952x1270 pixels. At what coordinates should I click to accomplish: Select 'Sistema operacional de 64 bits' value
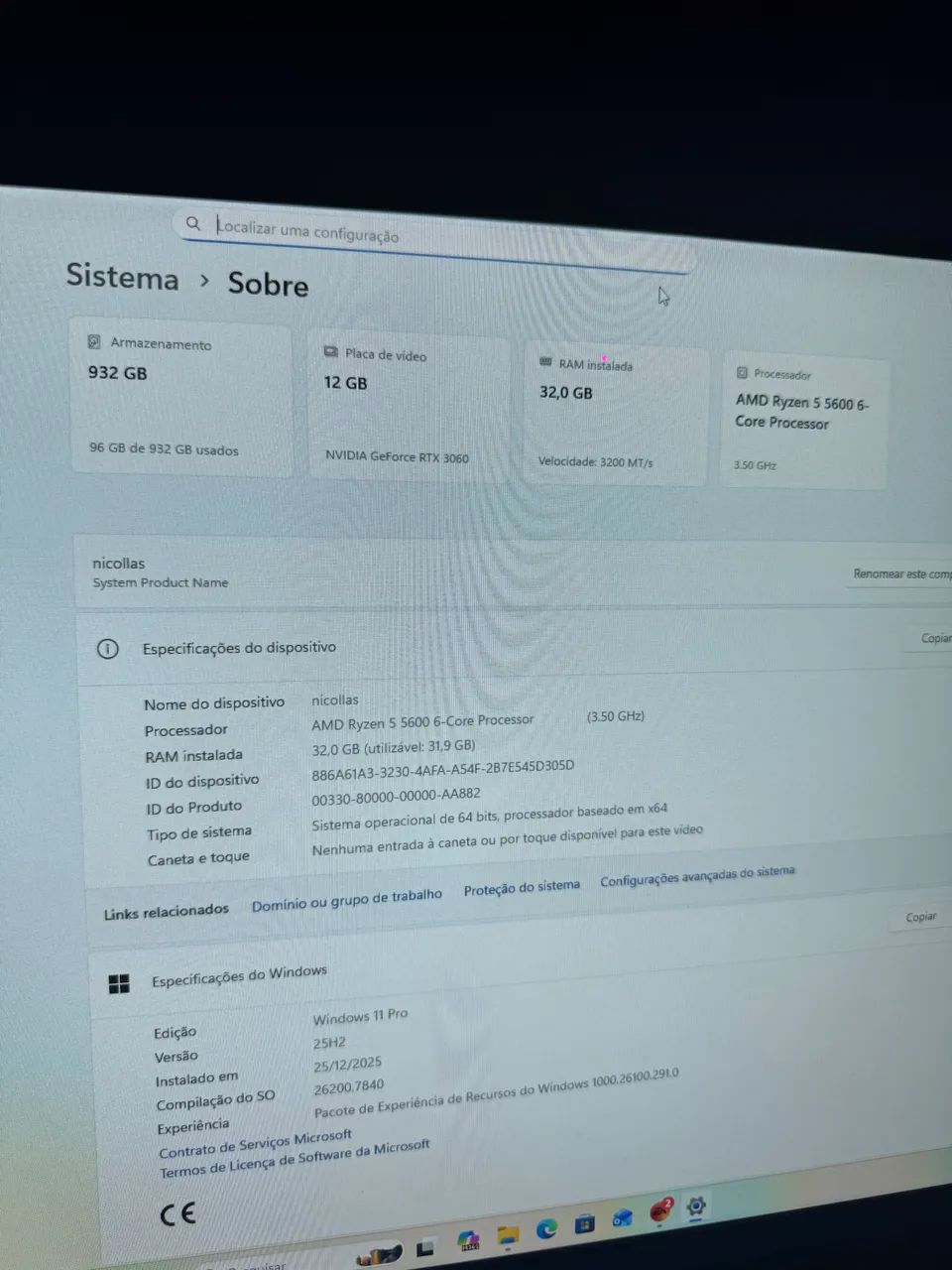pos(489,818)
